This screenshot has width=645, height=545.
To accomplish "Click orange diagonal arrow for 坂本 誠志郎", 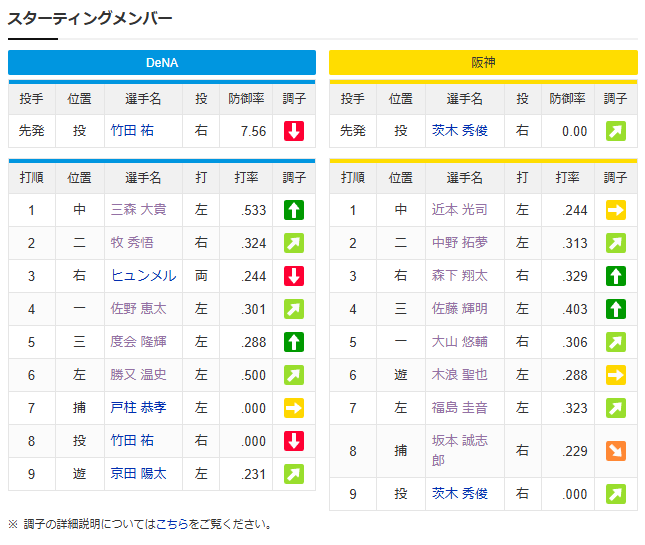I will coord(615,450).
